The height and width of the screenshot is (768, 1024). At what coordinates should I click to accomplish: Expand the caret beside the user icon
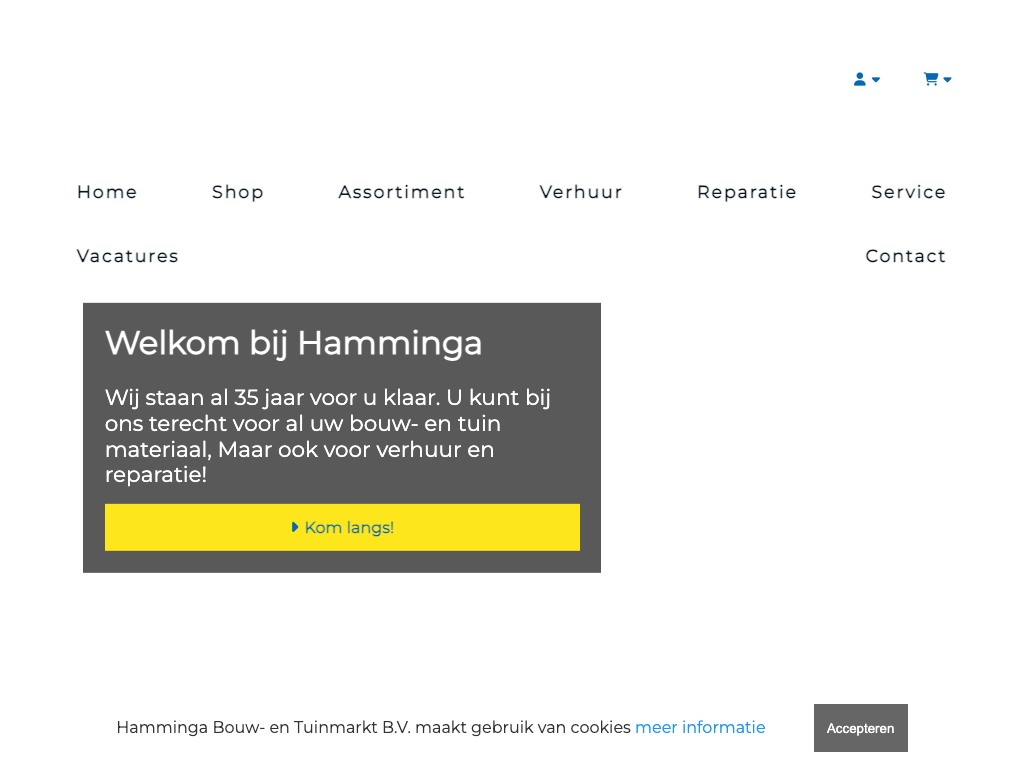pos(876,80)
